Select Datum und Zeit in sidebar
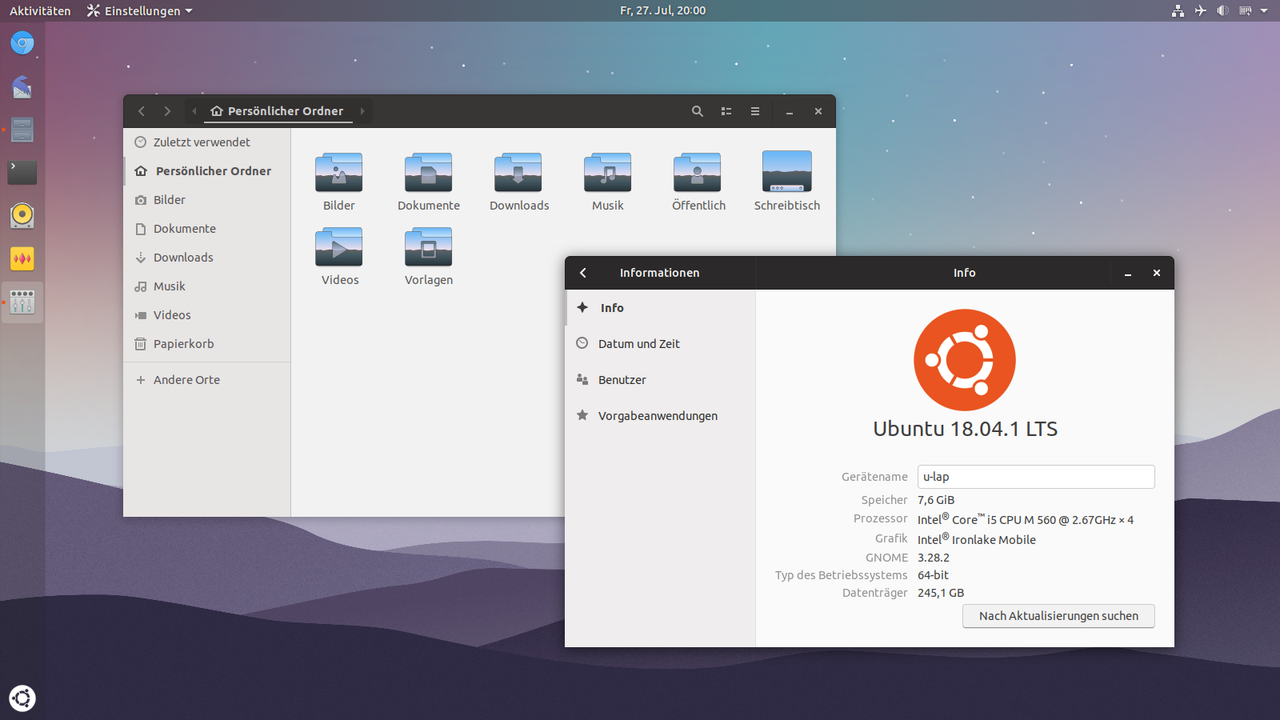Image resolution: width=1280 pixels, height=720 pixels. click(660, 343)
